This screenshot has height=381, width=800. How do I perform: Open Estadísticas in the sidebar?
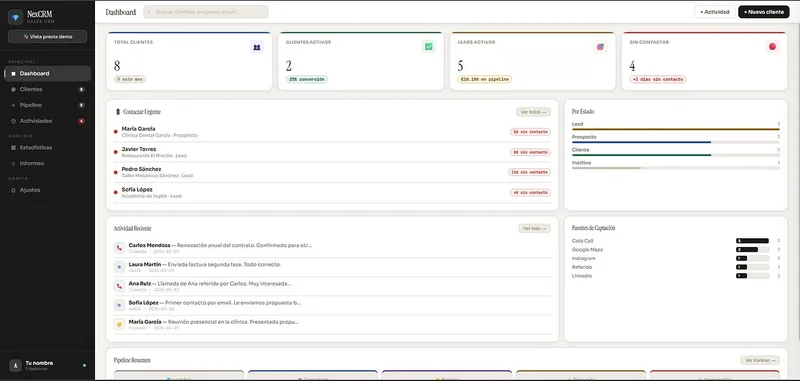[47, 147]
